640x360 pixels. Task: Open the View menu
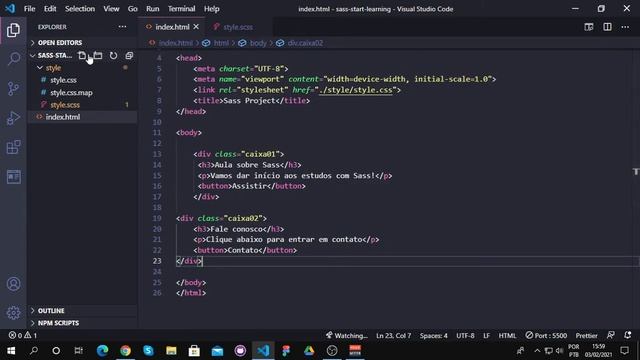point(111,9)
